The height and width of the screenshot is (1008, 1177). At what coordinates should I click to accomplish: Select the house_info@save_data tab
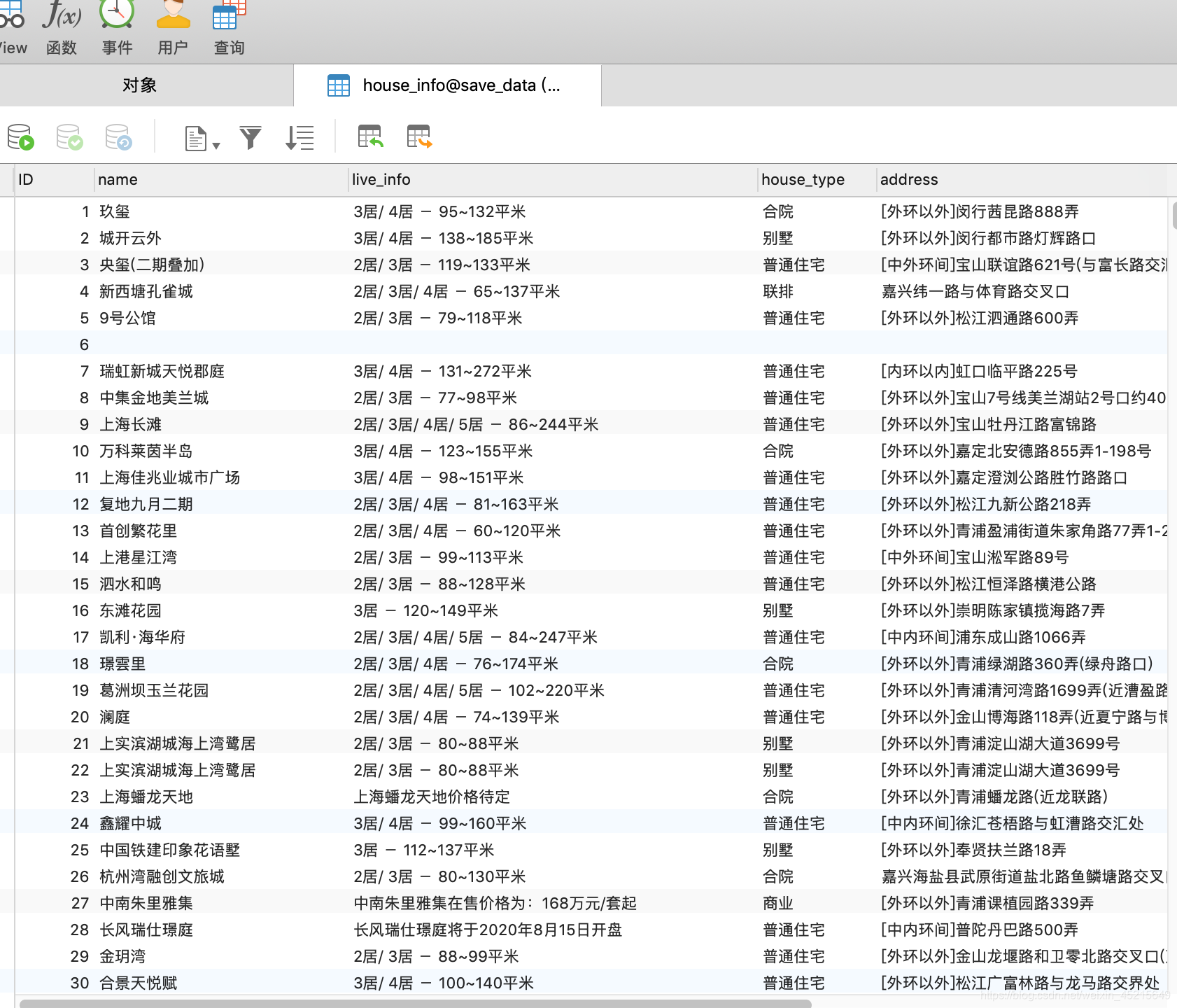click(447, 85)
